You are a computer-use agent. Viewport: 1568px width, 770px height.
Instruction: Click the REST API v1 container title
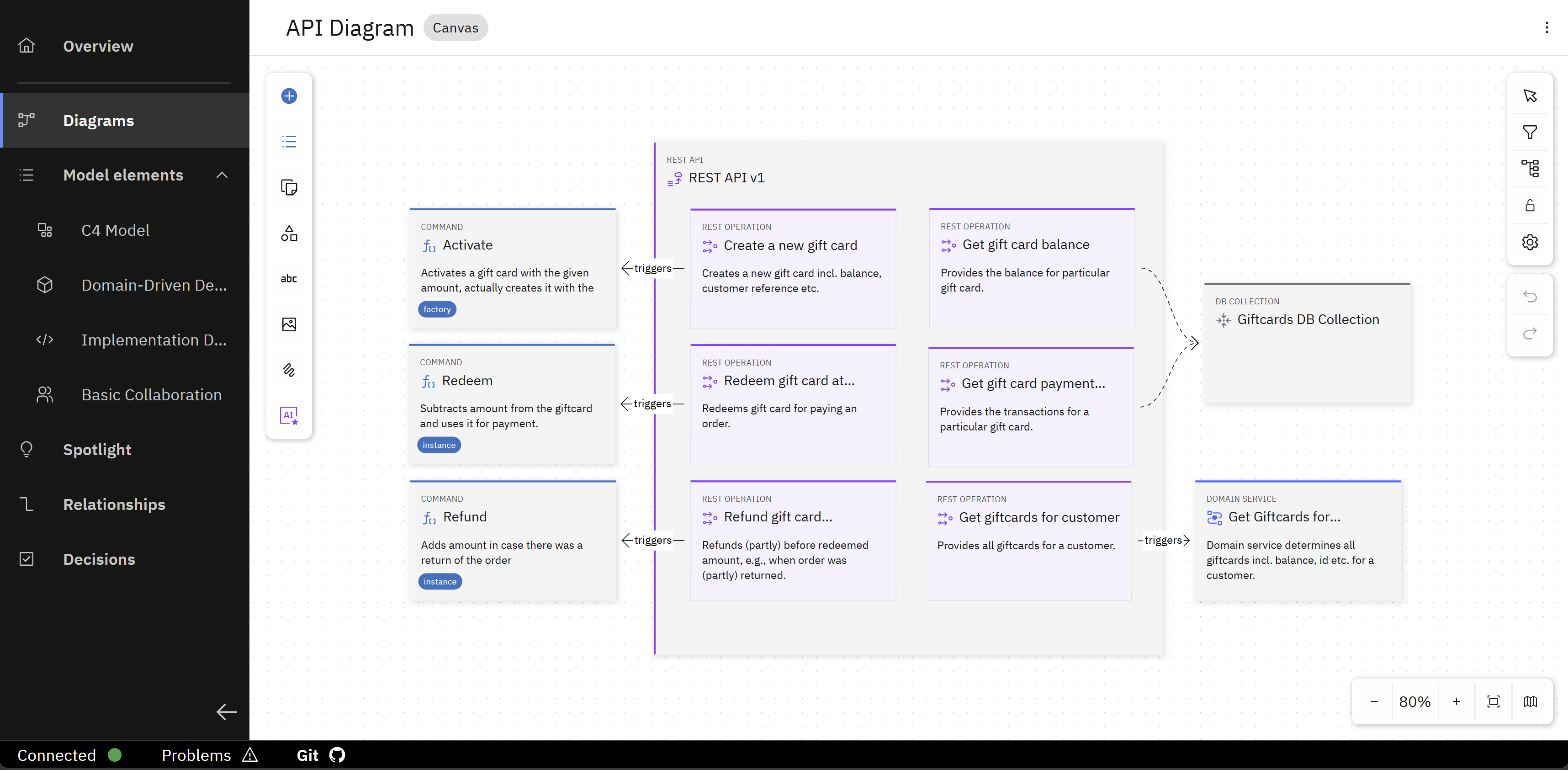(726, 178)
